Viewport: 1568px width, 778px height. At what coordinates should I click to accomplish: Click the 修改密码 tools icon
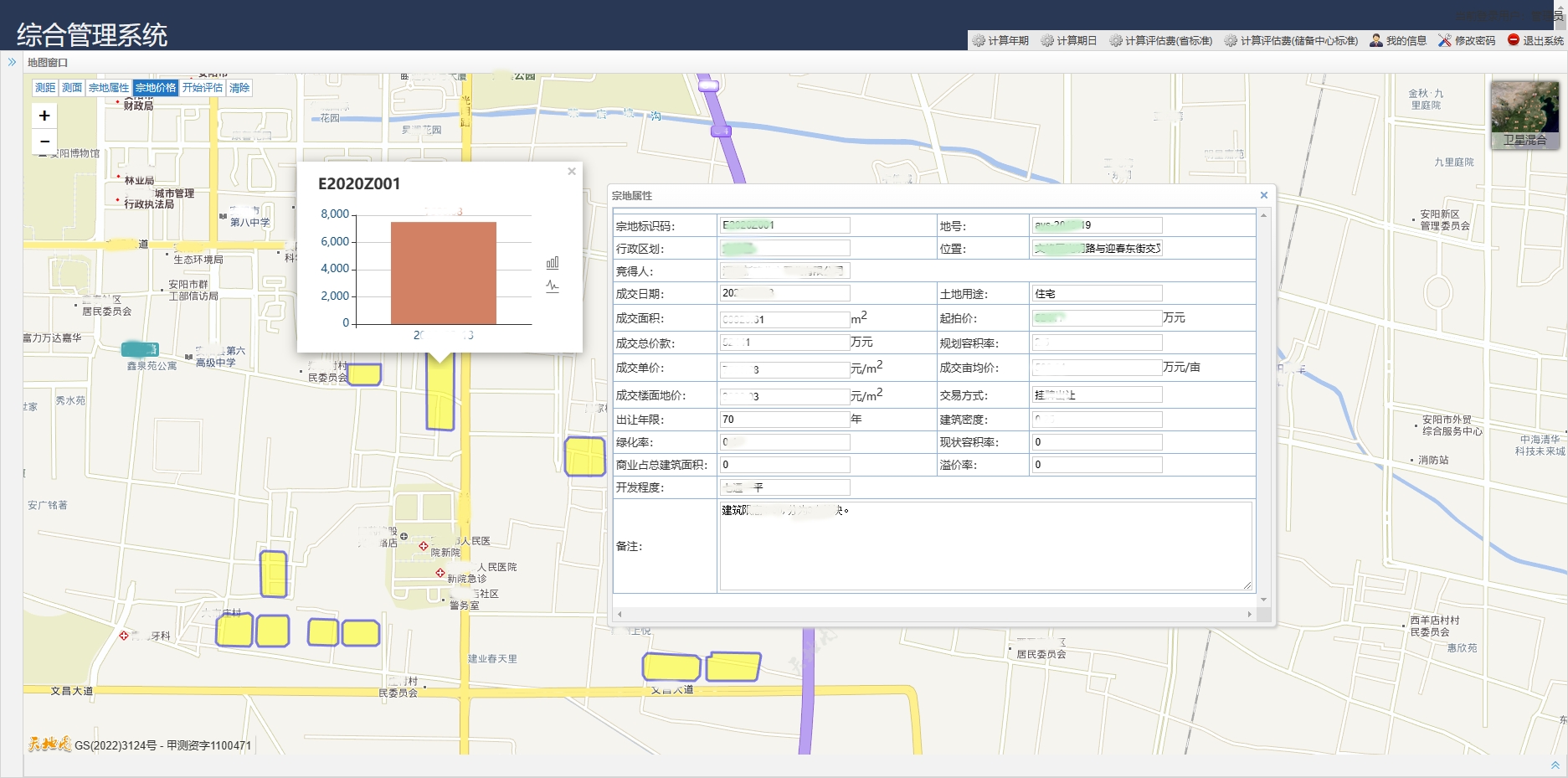pyautogui.click(x=1445, y=40)
